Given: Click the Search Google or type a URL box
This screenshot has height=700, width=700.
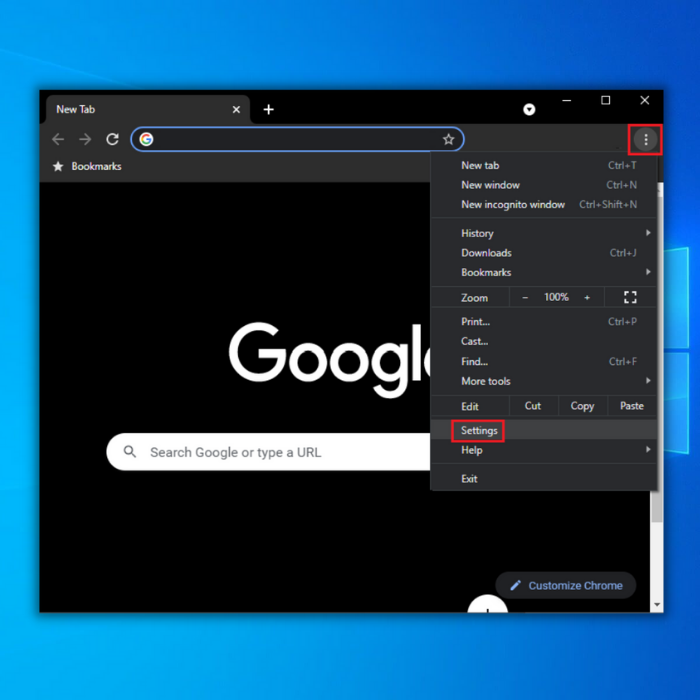Looking at the screenshot, I should point(268,452).
